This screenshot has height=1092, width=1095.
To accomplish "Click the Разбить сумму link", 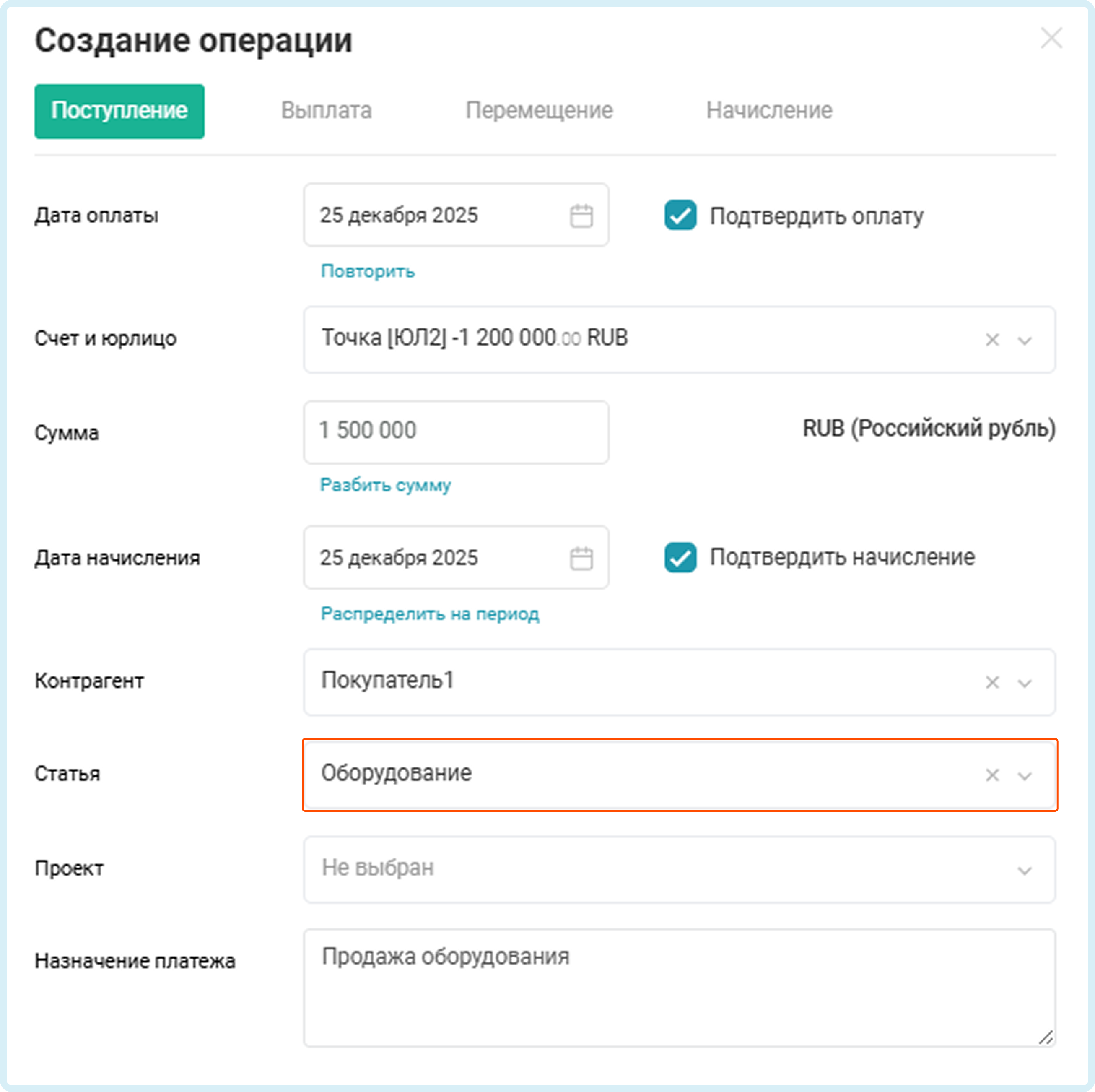I will (385, 485).
